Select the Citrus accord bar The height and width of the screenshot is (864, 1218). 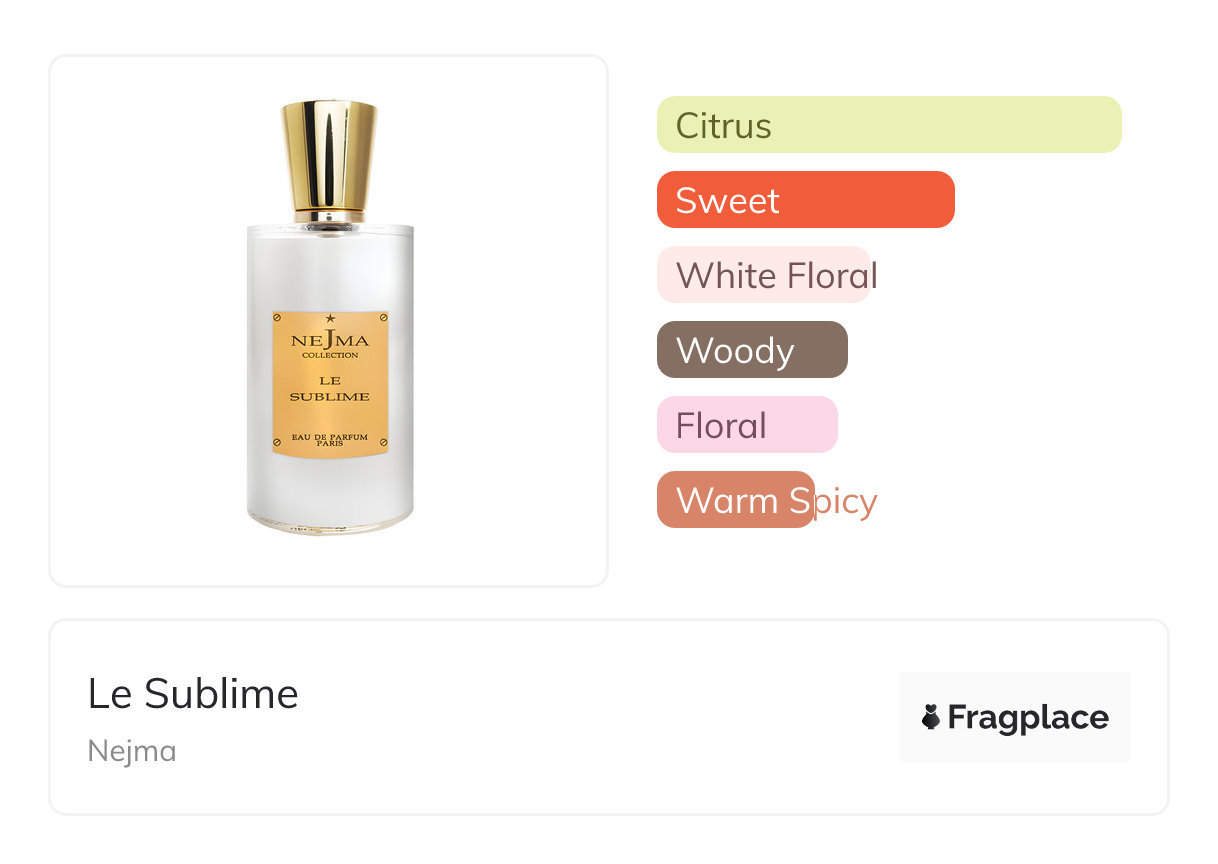(889, 125)
